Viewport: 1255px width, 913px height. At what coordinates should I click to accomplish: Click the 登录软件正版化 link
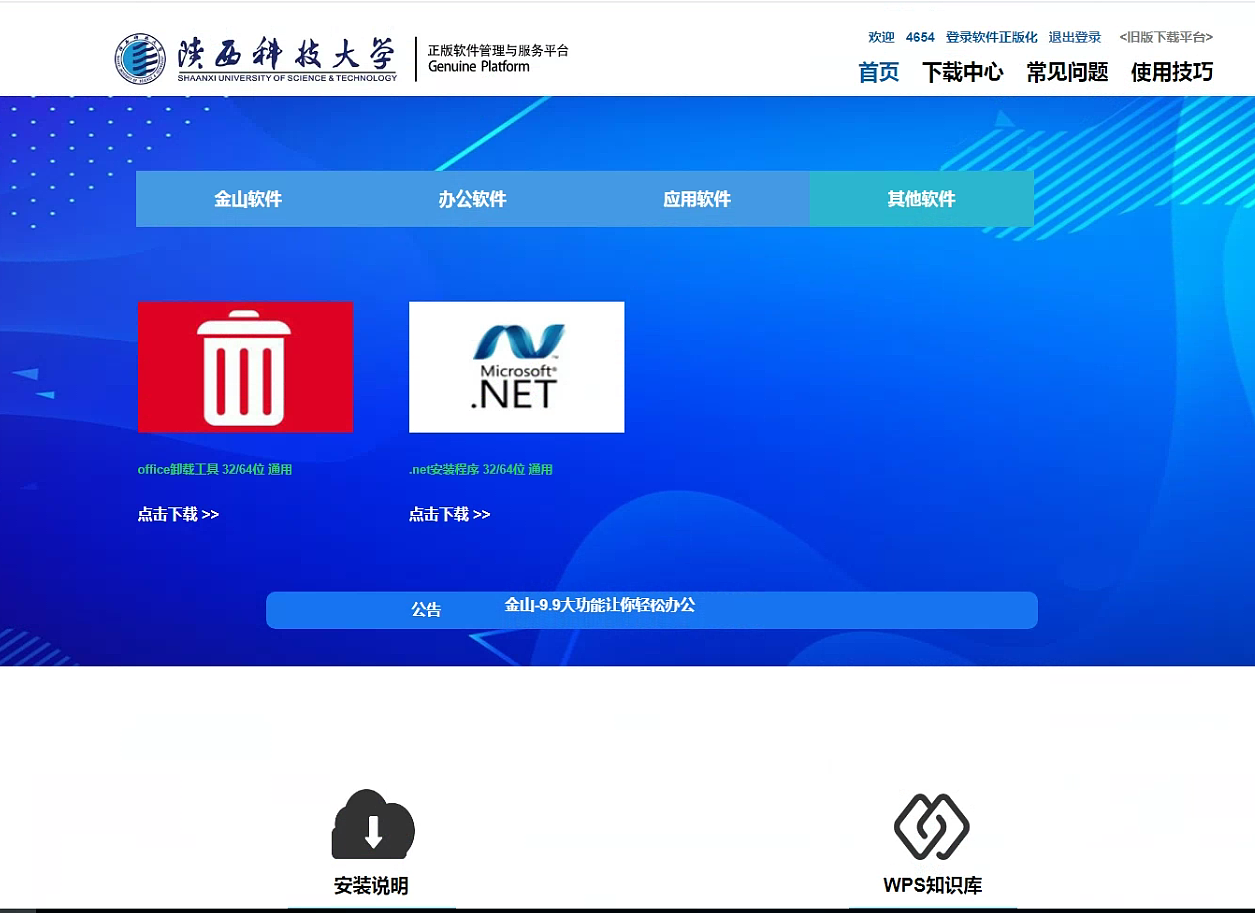click(991, 37)
